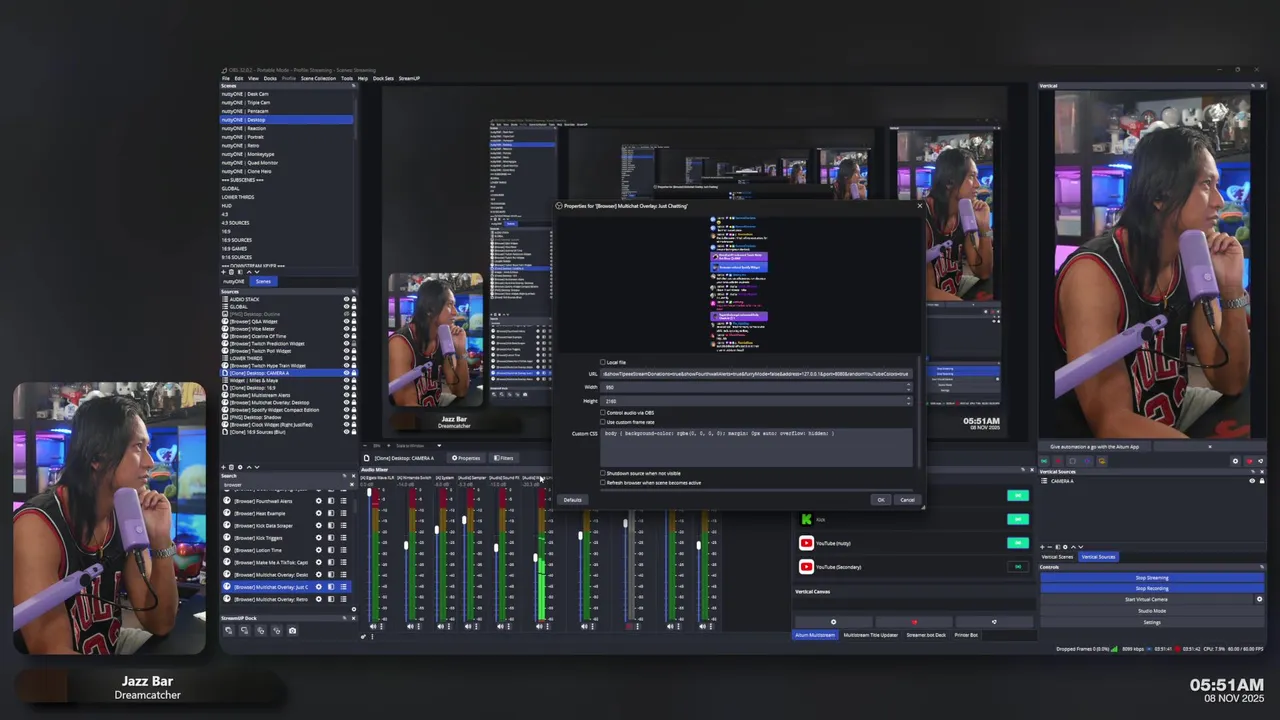Open settings gear for Heat Example source

pyautogui.click(x=319, y=513)
